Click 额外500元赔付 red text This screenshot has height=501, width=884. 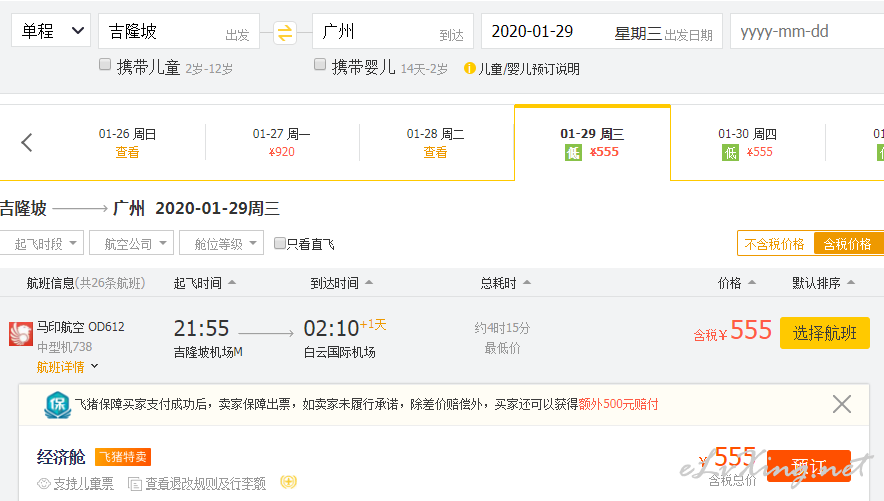[618, 404]
